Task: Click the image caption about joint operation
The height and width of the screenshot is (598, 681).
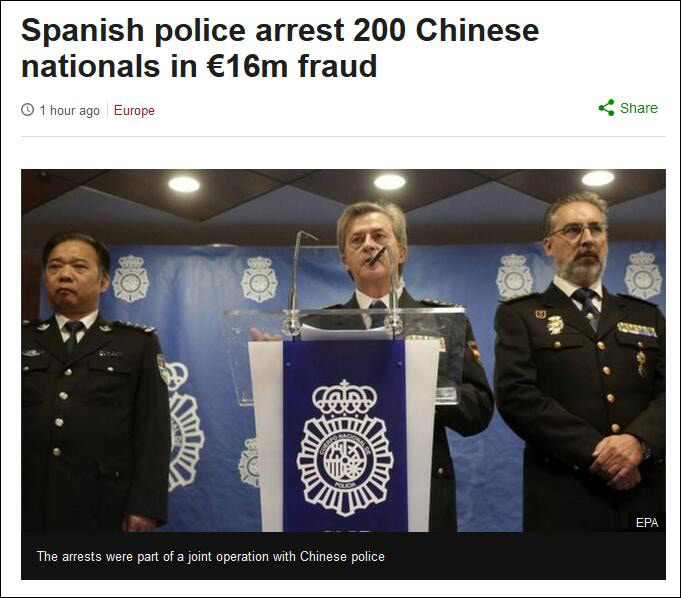Action: point(211,556)
